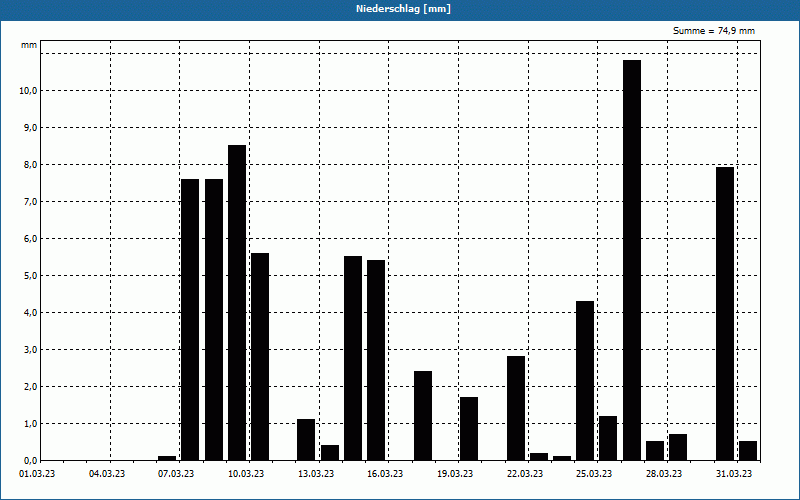Click the 7.6 mm bar starting at 07.03.23
The image size is (800, 500).
tap(190, 319)
